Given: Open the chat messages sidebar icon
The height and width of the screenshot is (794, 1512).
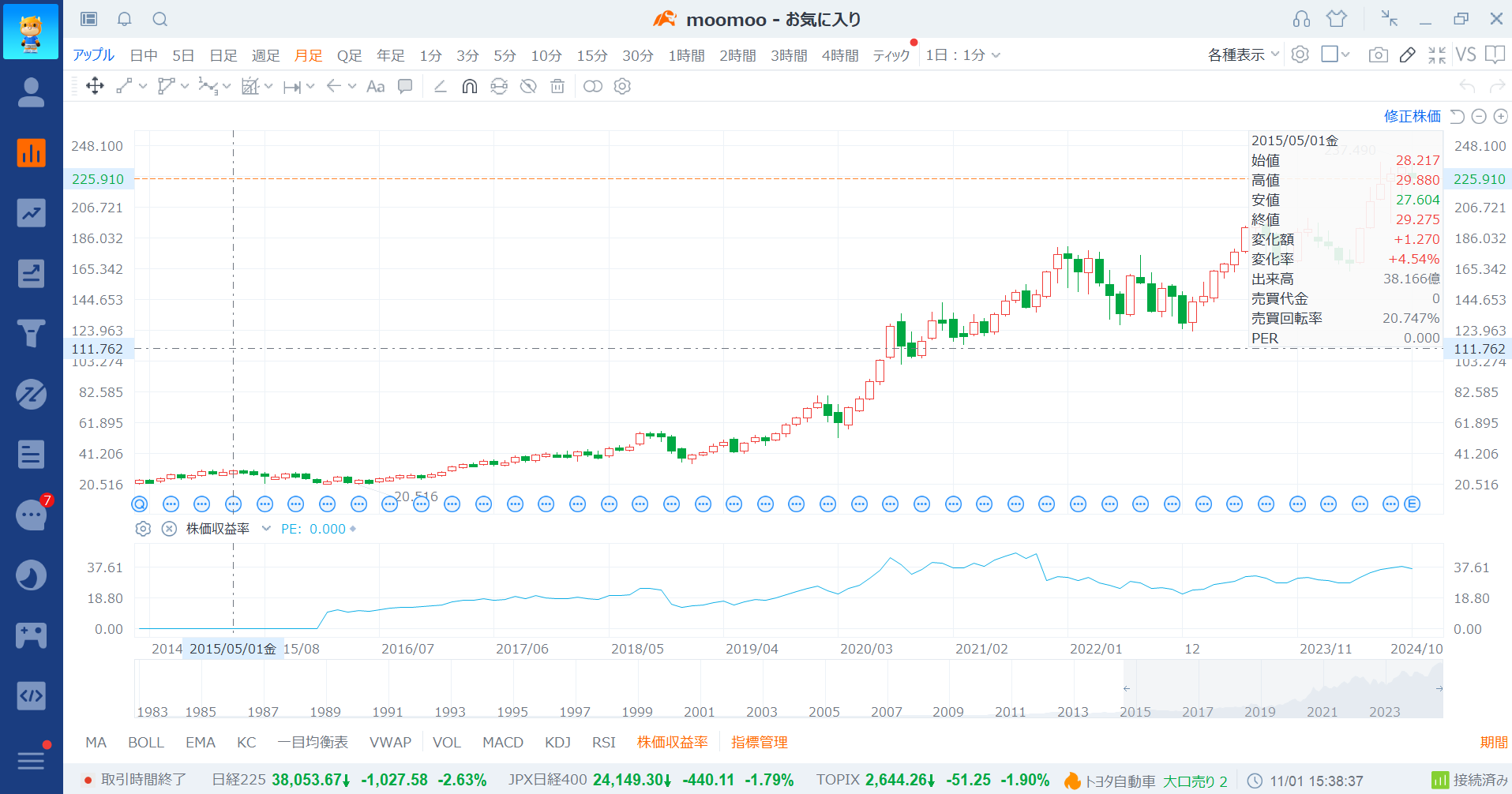Looking at the screenshot, I should [31, 515].
